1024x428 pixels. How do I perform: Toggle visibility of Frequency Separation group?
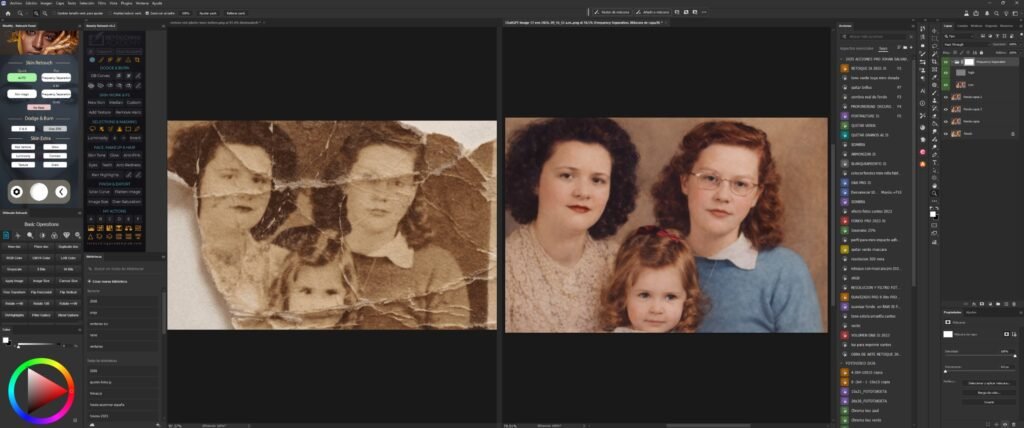pos(945,61)
